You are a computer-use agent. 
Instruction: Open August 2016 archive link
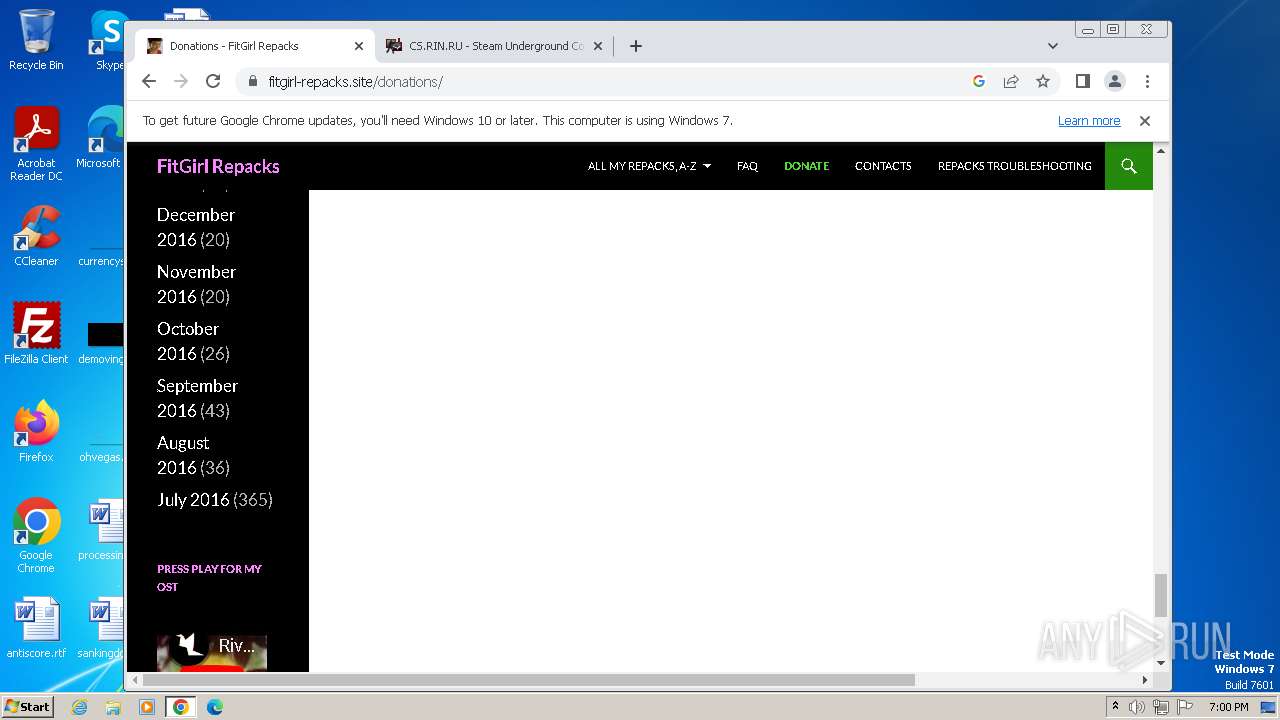point(183,455)
